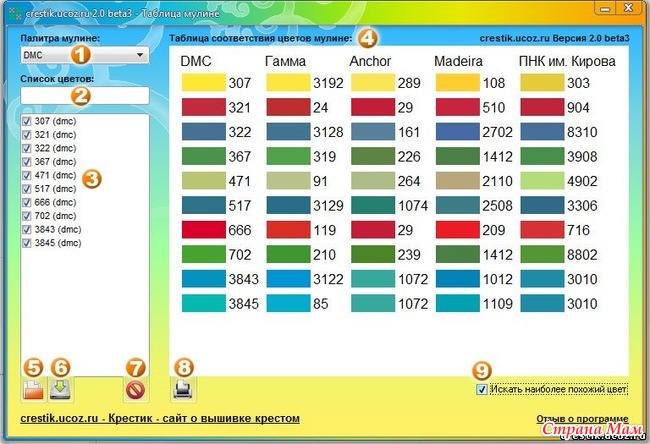650x444 pixels.
Task: Click the color list search field
Action: pos(84,95)
